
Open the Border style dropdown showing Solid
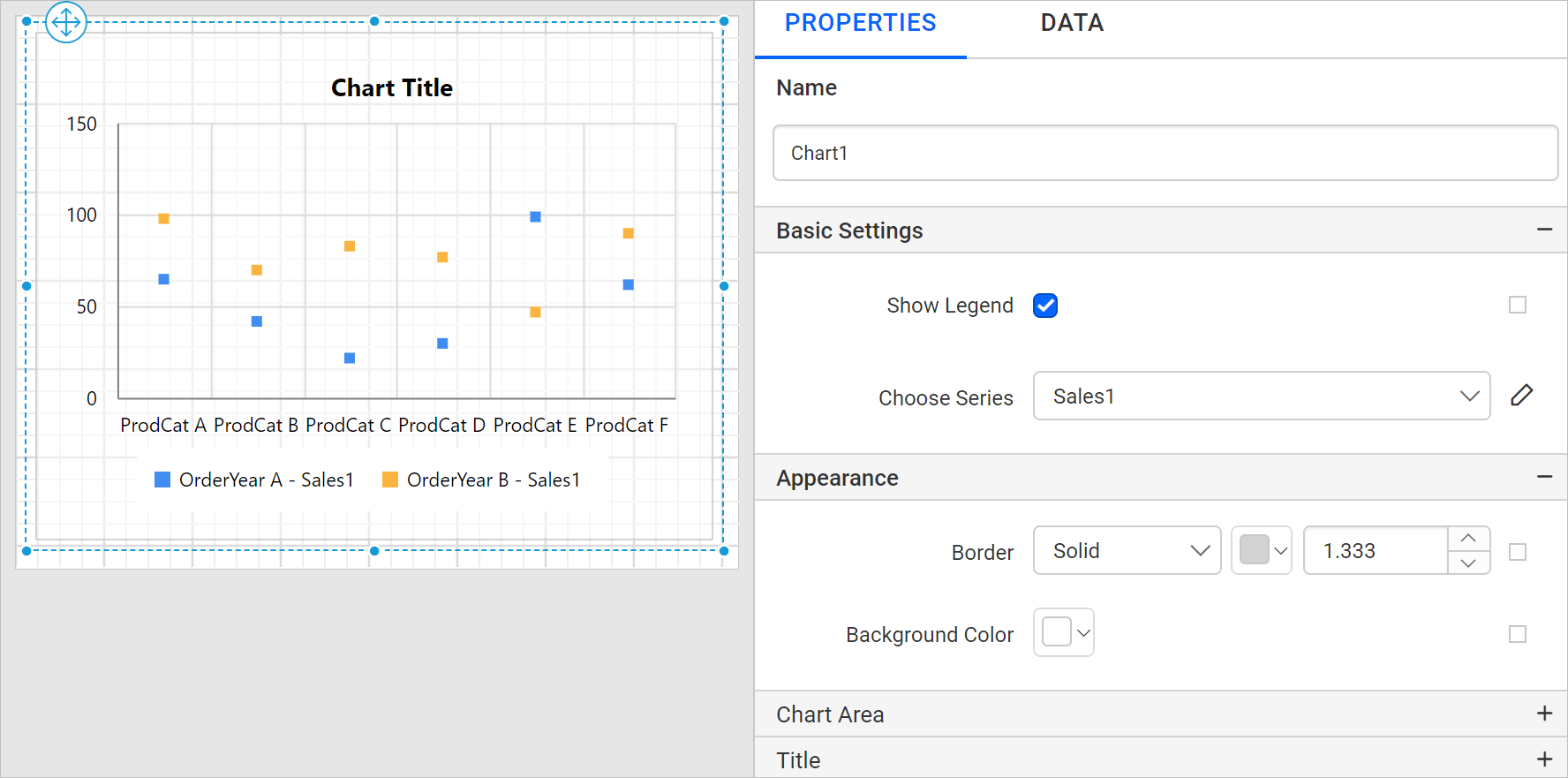pyautogui.click(x=1127, y=550)
